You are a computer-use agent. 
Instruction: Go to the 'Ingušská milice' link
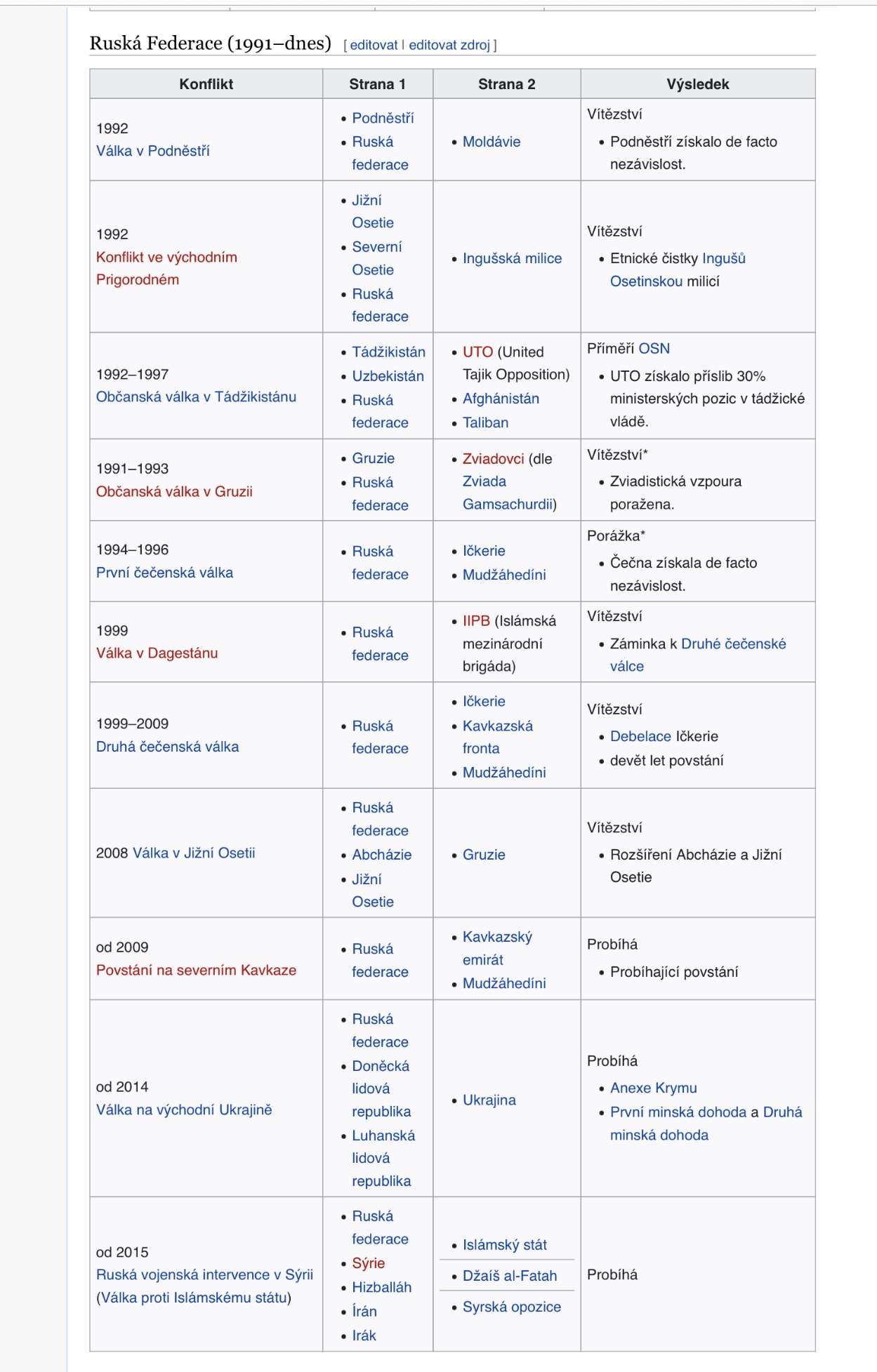tap(512, 258)
